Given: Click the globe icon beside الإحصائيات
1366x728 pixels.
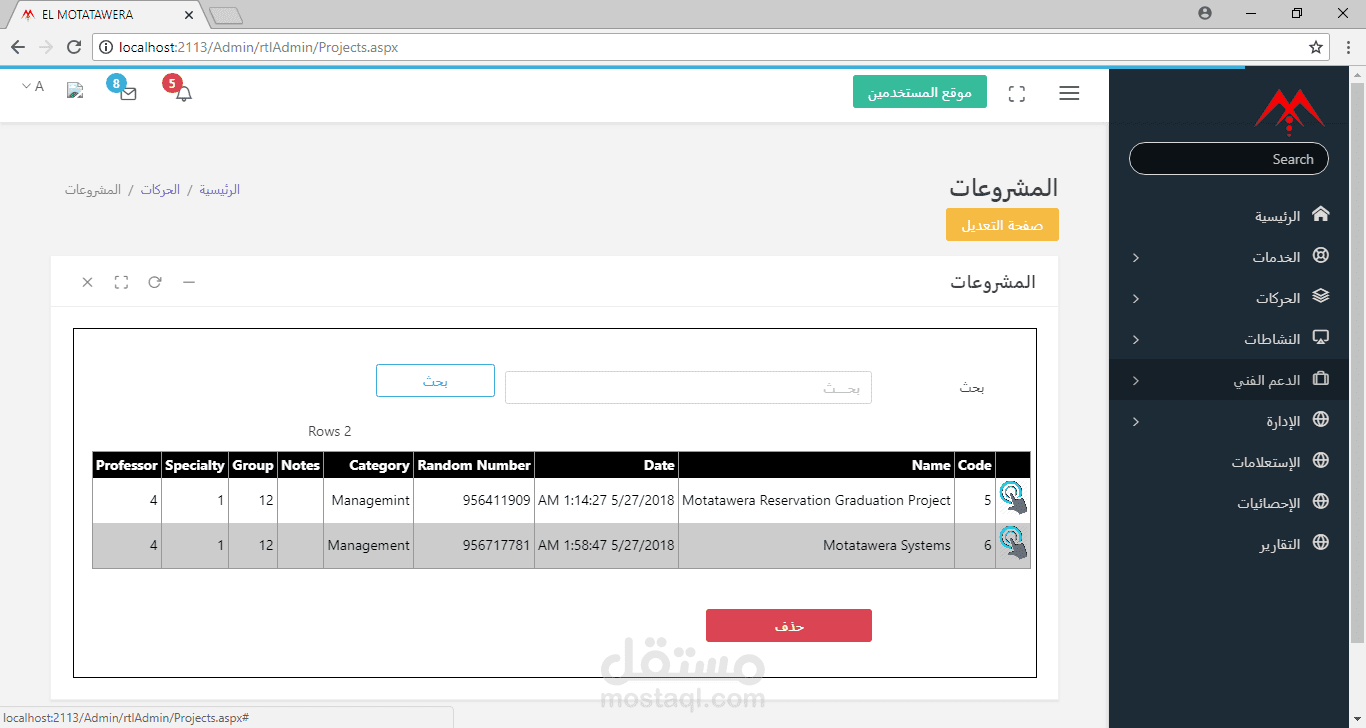Looking at the screenshot, I should point(1321,501).
